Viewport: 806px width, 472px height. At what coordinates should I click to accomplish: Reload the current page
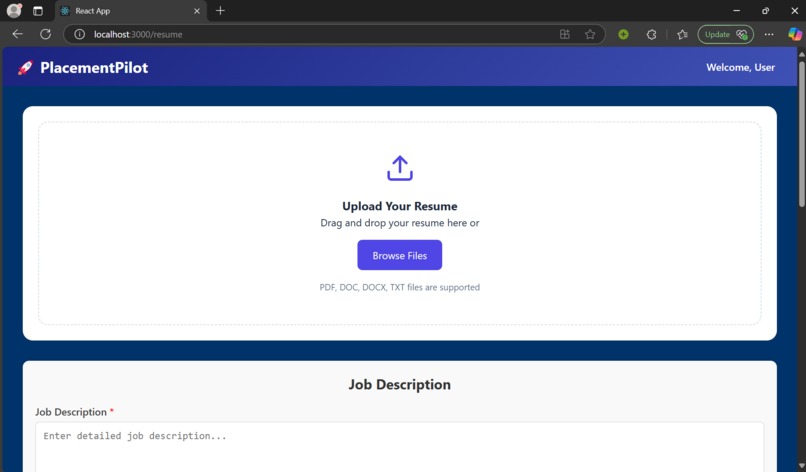[x=45, y=34]
